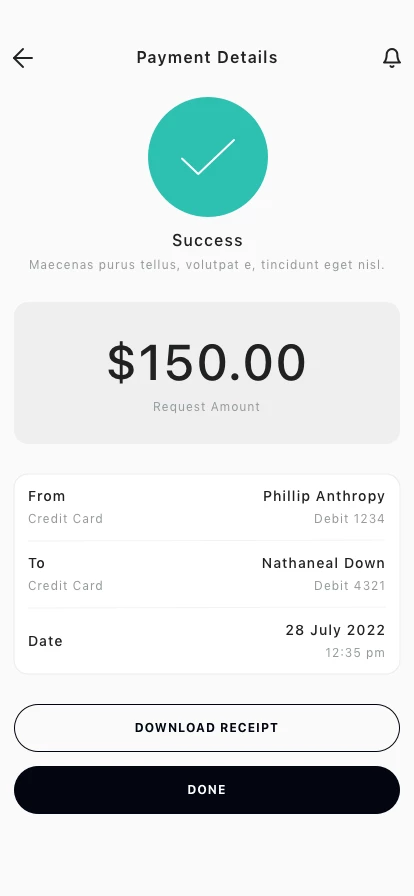The image size is (414, 896).
Task: Open notifications with the bell icon
Action: click(392, 58)
